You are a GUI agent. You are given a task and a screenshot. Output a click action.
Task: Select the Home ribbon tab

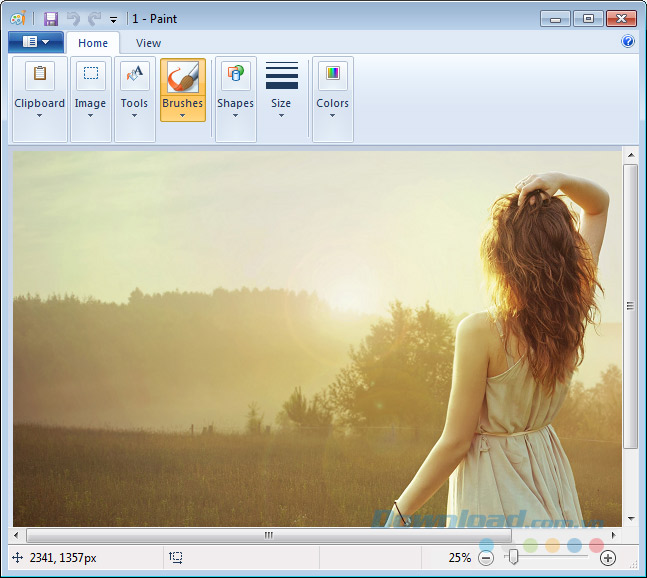[93, 43]
